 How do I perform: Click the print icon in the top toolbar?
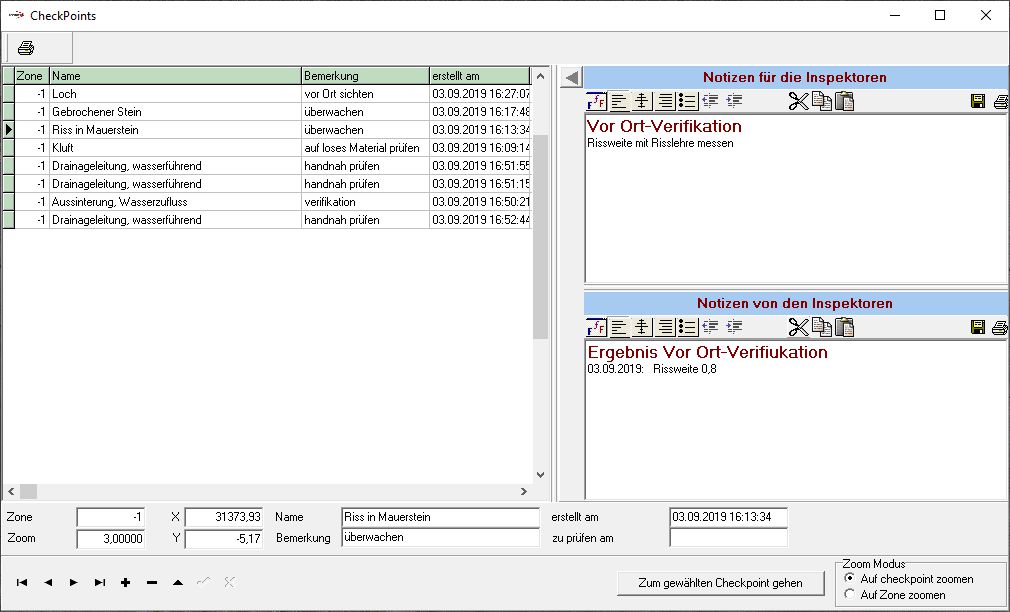(26, 48)
